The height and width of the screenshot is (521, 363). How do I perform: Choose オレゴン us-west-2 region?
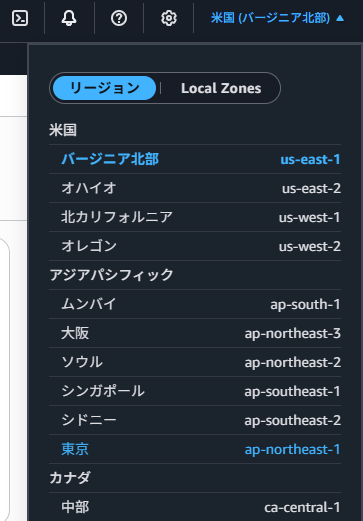coord(195,246)
